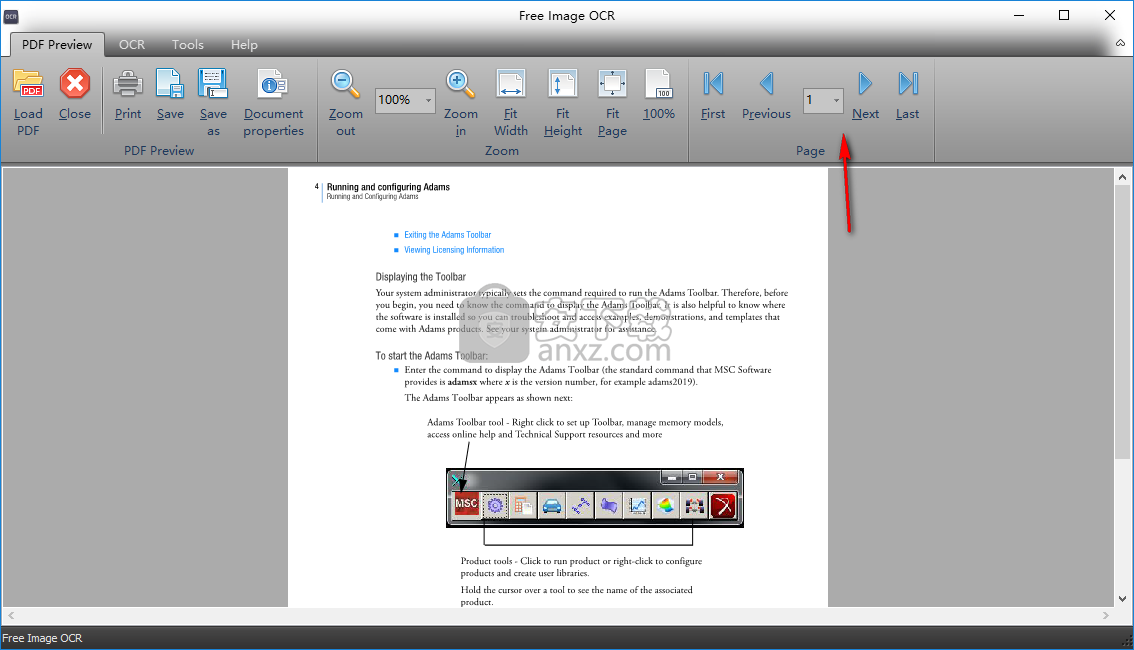Click the Save icon
The height and width of the screenshot is (650, 1134).
(170, 84)
